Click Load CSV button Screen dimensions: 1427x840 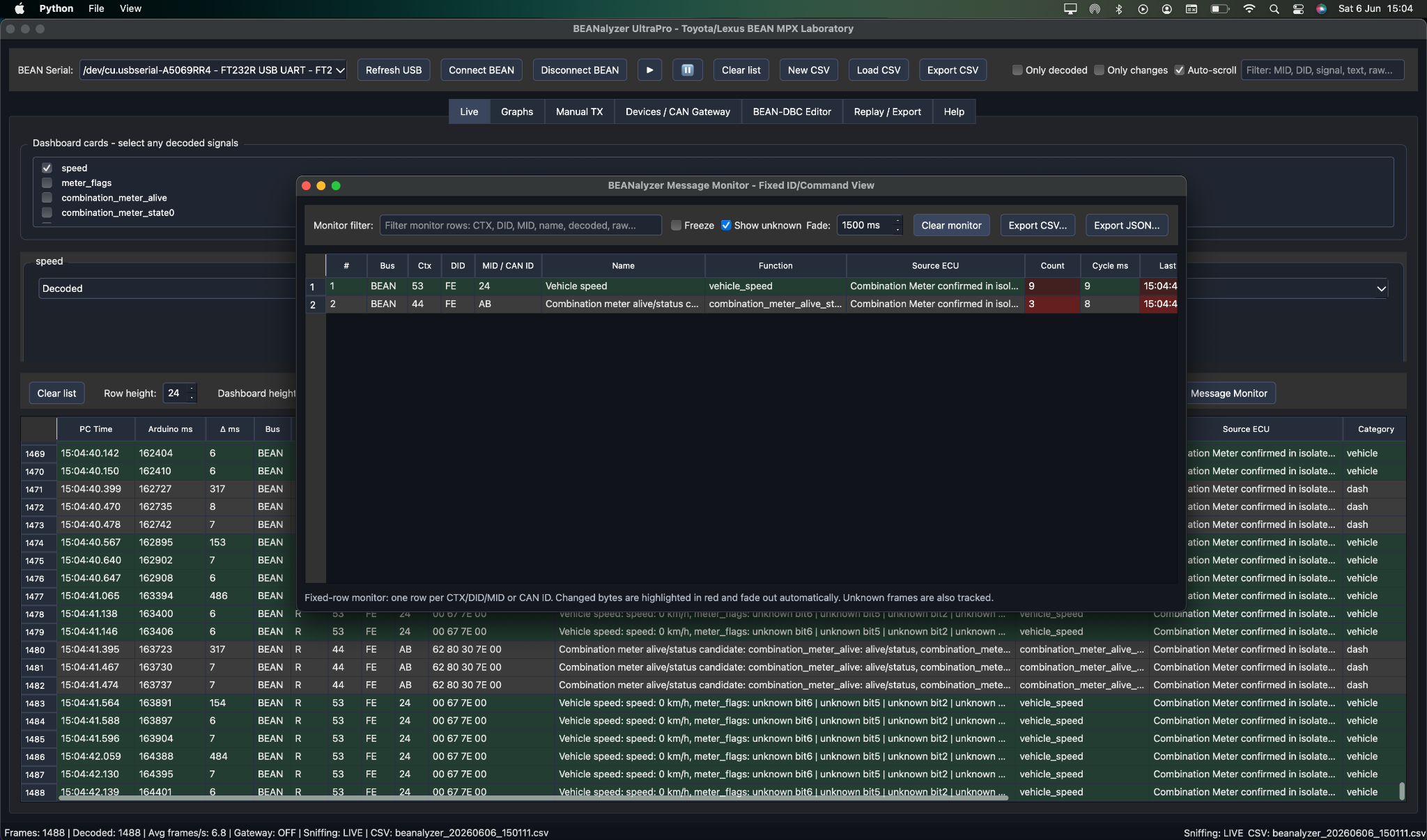[878, 70]
